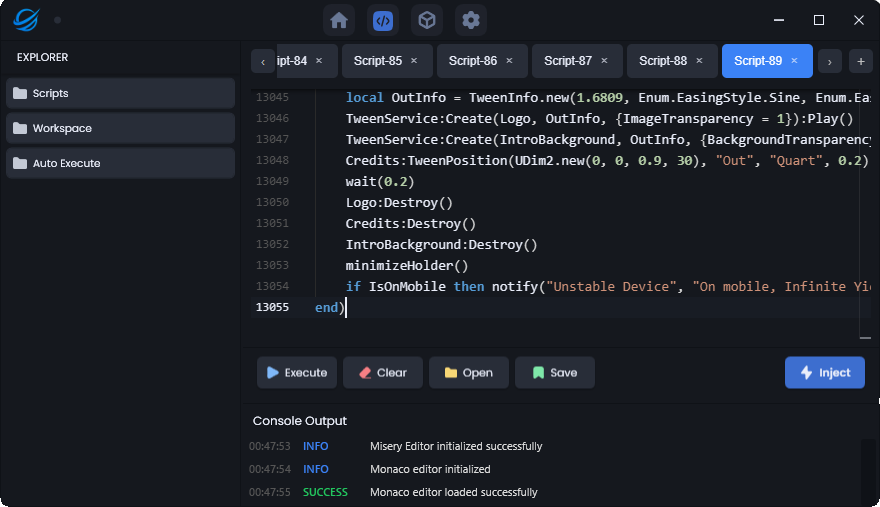880x507 pixels.
Task: Save the script with Save button
Action: (x=554, y=372)
